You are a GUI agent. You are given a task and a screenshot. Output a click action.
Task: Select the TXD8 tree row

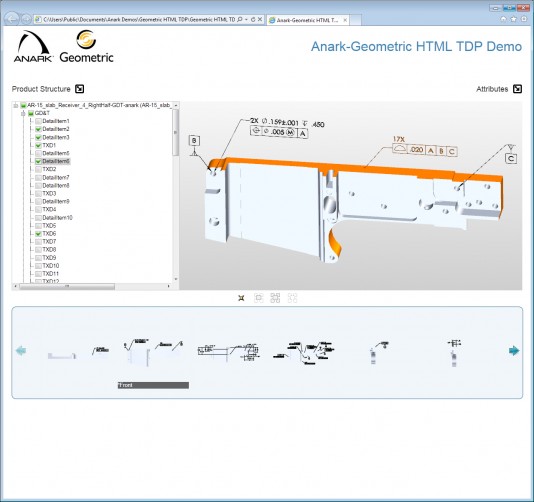[x=49, y=250]
